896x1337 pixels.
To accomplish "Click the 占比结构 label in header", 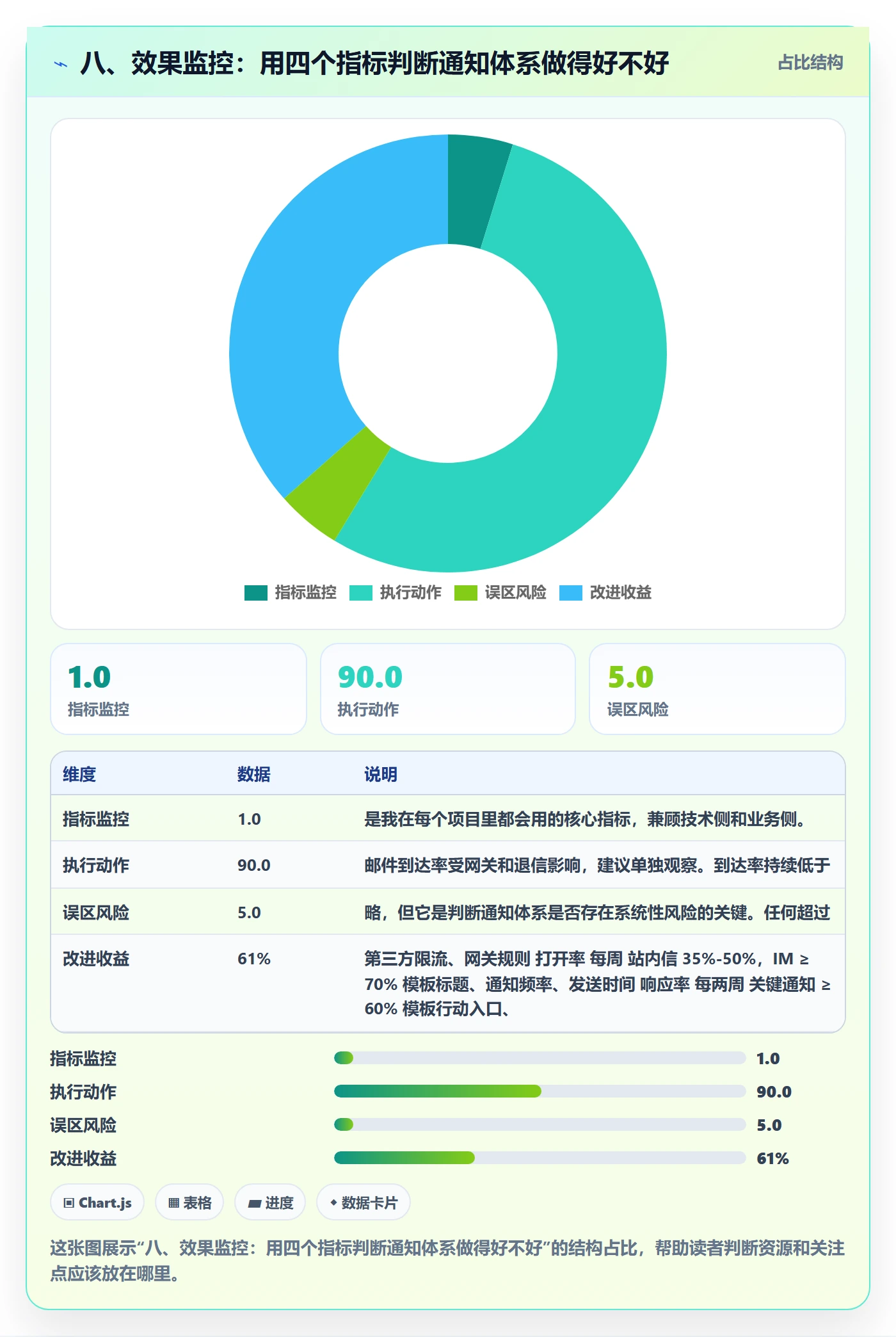I will point(810,63).
